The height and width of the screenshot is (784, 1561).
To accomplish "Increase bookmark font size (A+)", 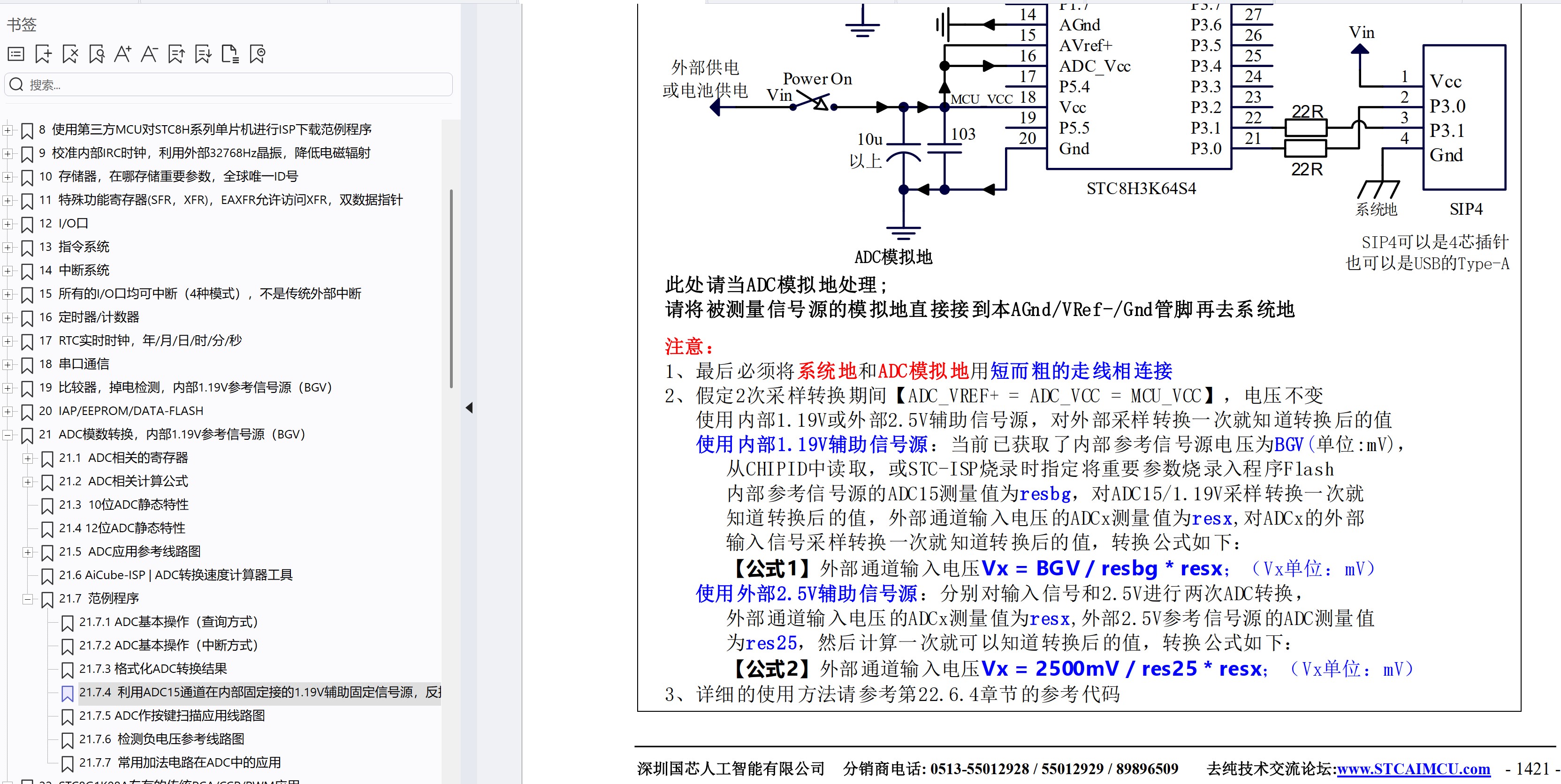I will coord(123,54).
